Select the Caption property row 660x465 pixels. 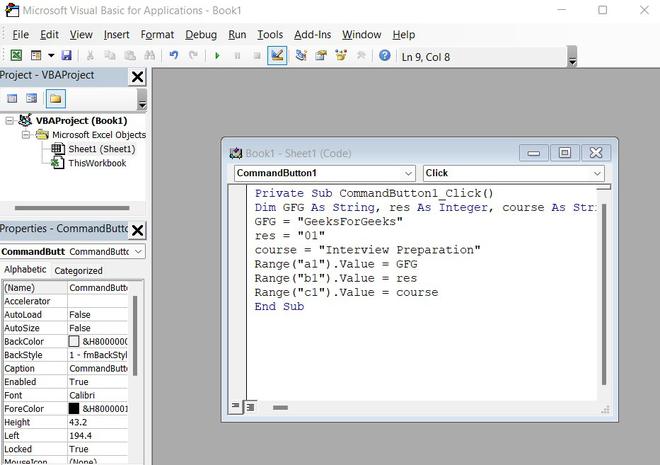(66, 369)
